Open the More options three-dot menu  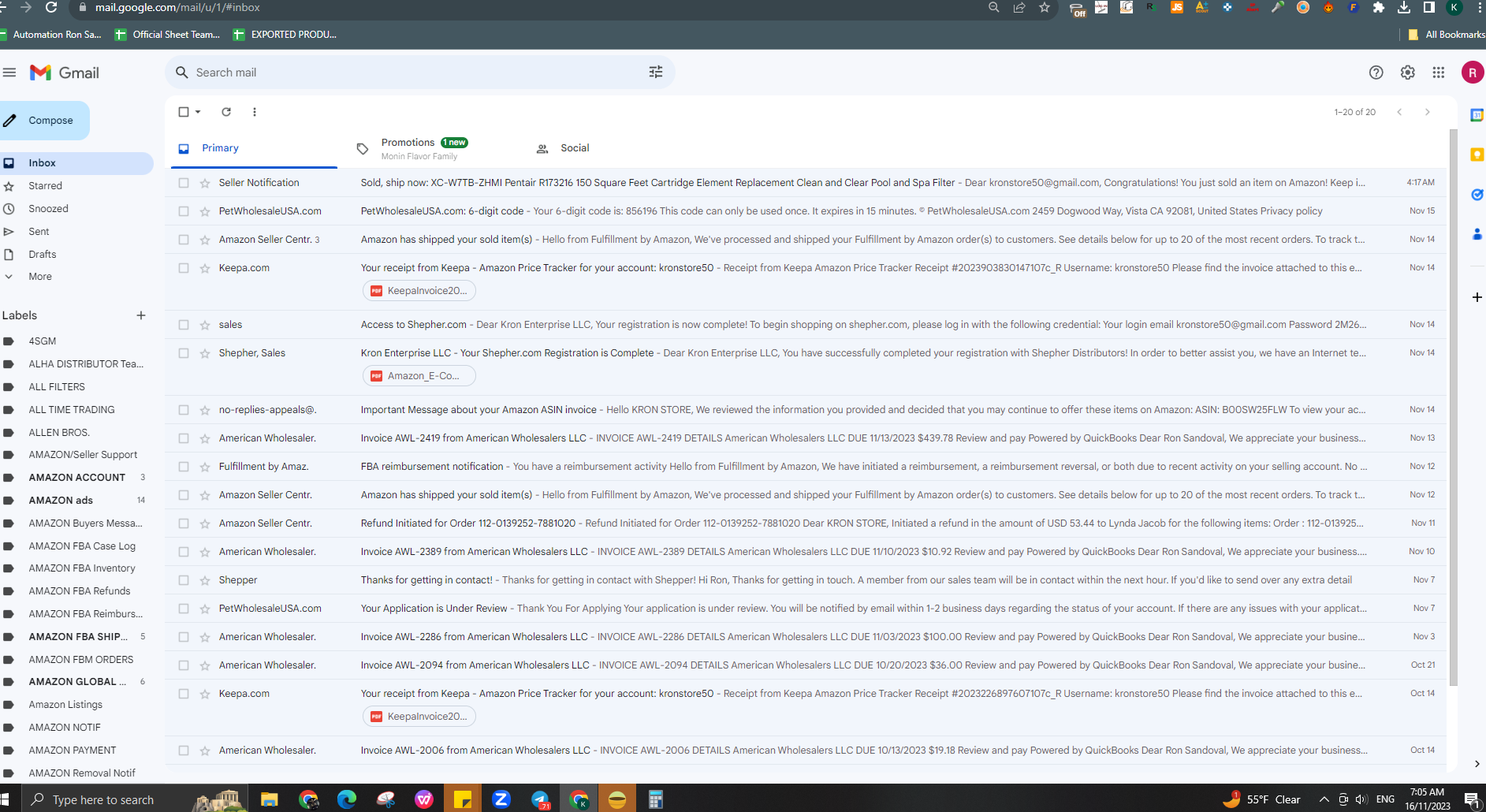255,112
